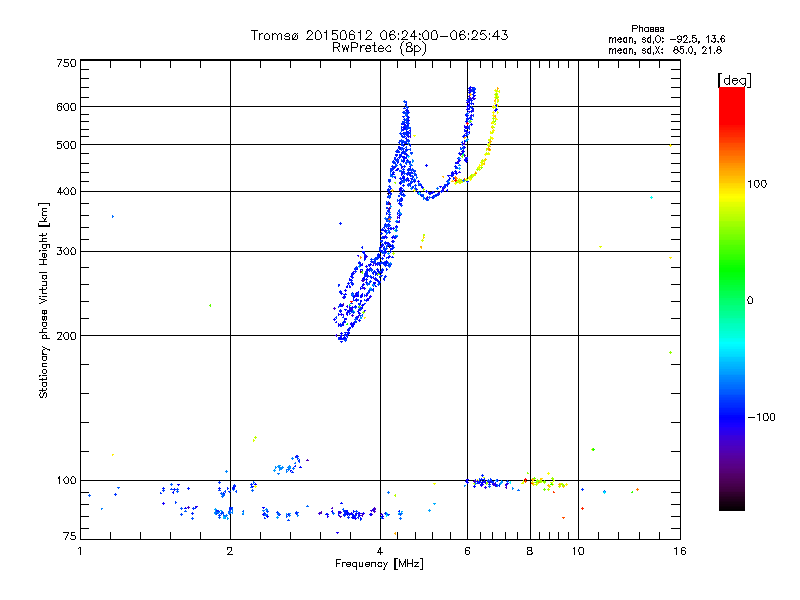
Task: Click the y-axis tick label '200'
Action: coord(66,336)
